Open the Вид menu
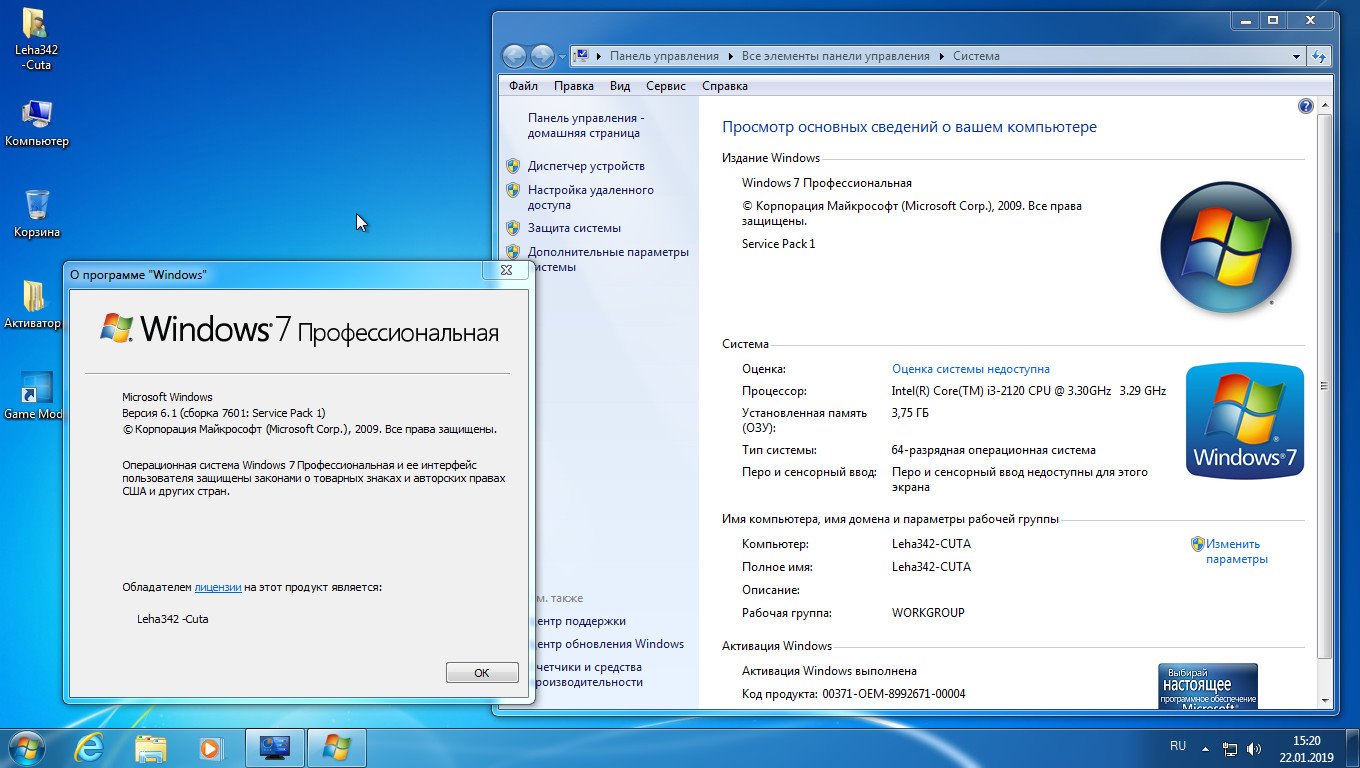Screen dimensions: 1360x768 coord(620,86)
